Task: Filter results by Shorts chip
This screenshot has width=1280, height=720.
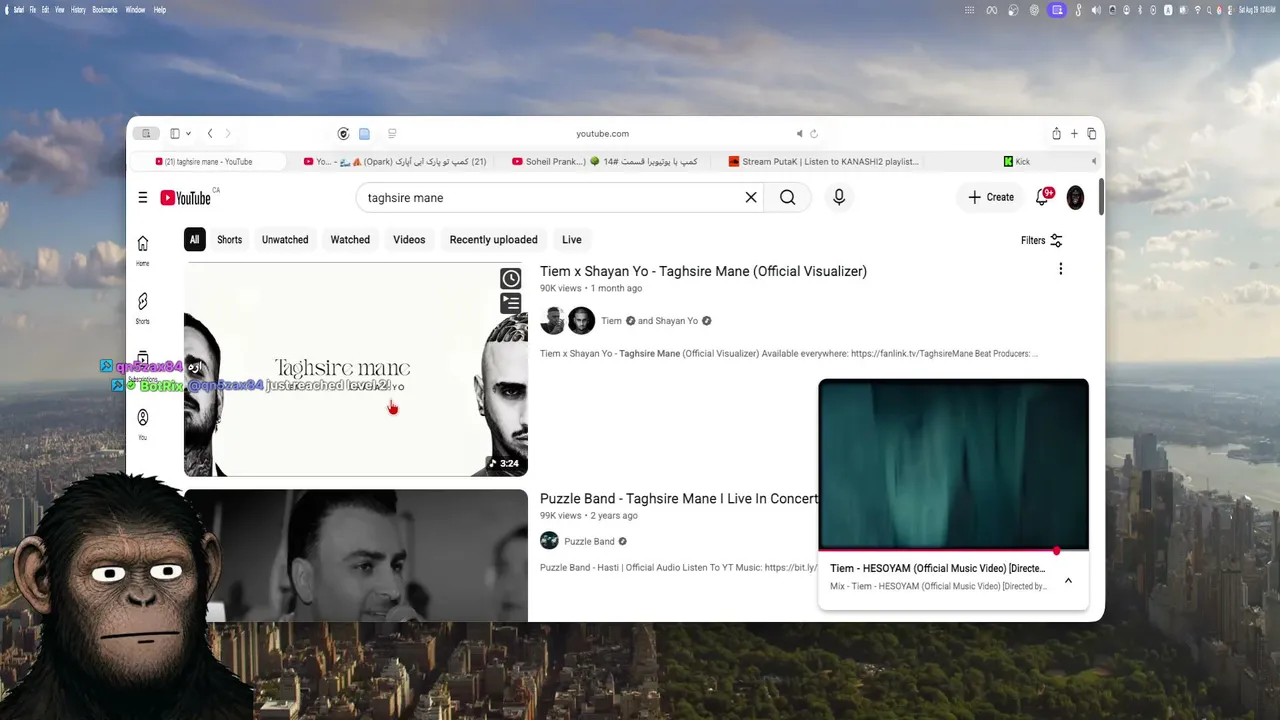Action: point(230,240)
